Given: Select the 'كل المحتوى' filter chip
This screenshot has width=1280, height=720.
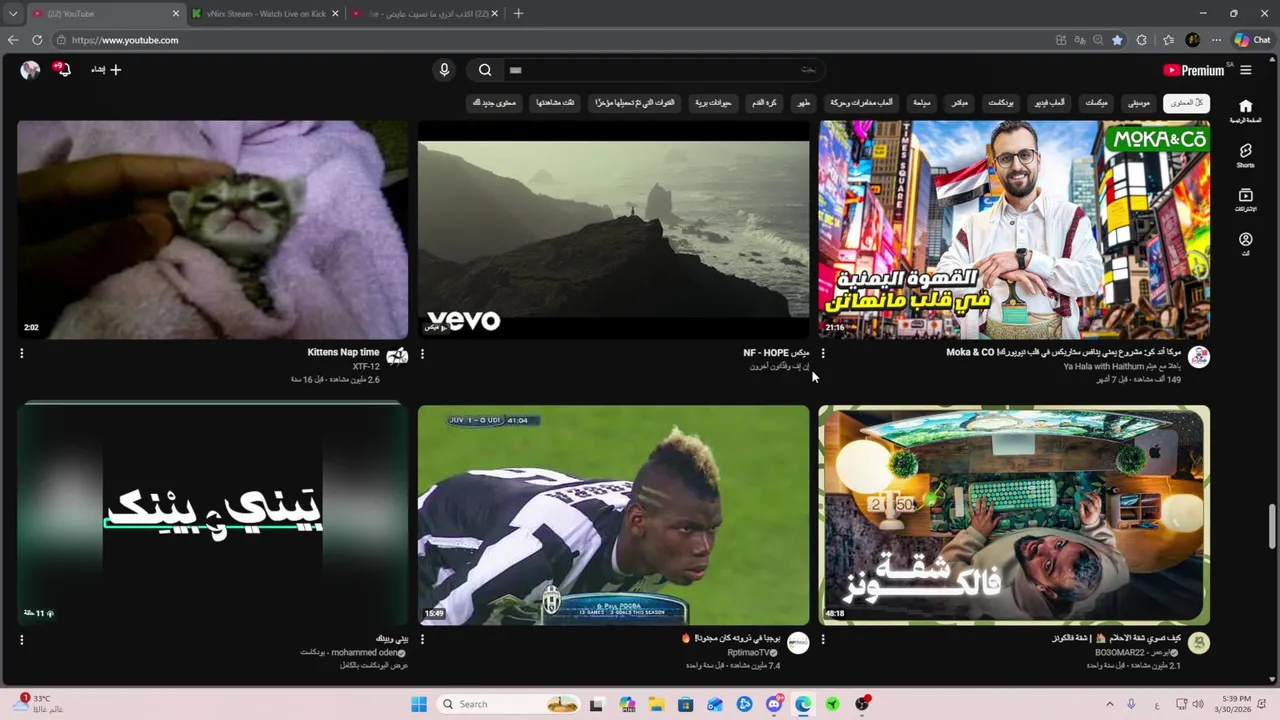Looking at the screenshot, I should (1187, 103).
